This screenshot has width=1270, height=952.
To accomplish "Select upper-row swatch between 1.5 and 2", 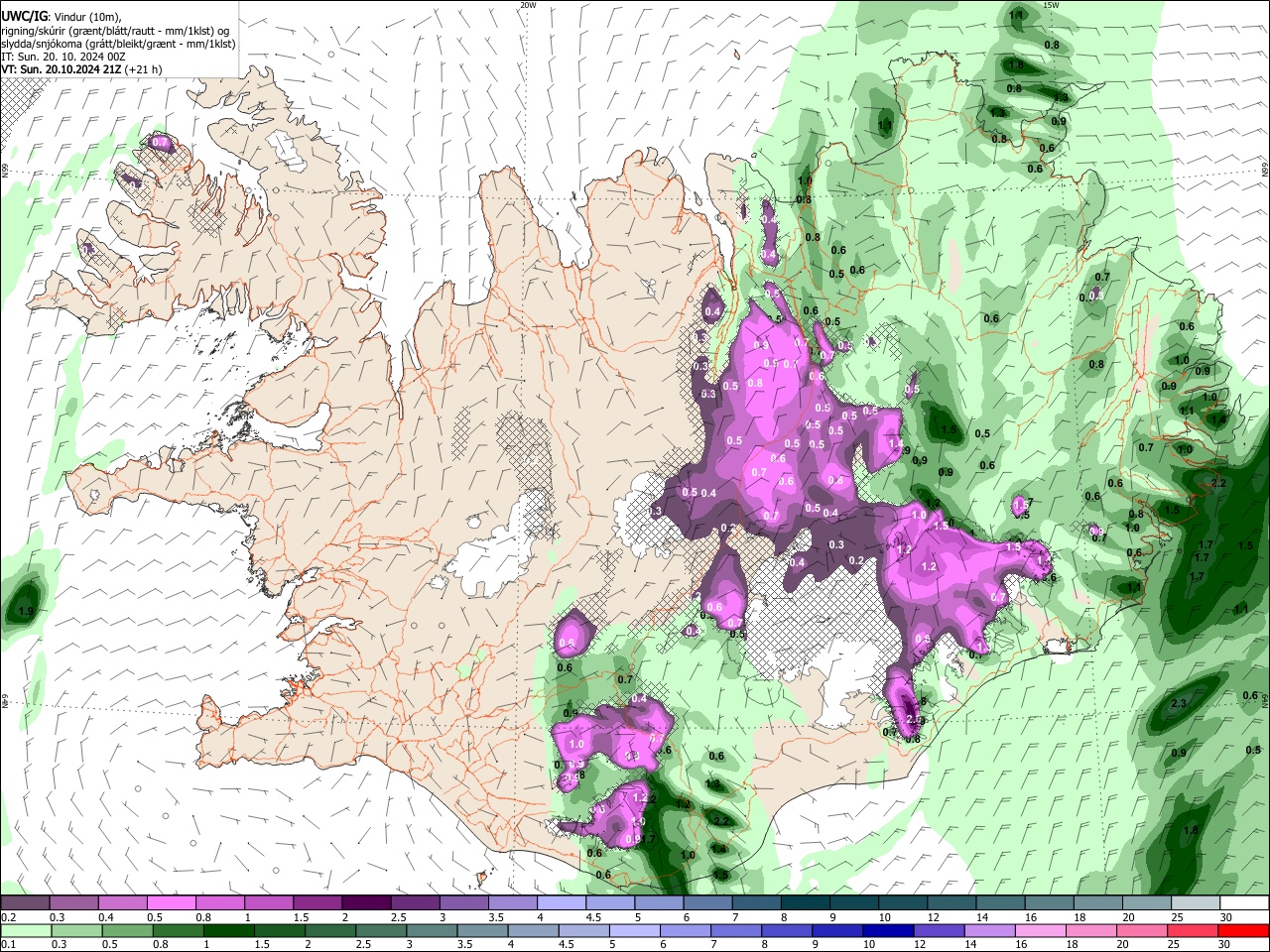I will click(317, 903).
